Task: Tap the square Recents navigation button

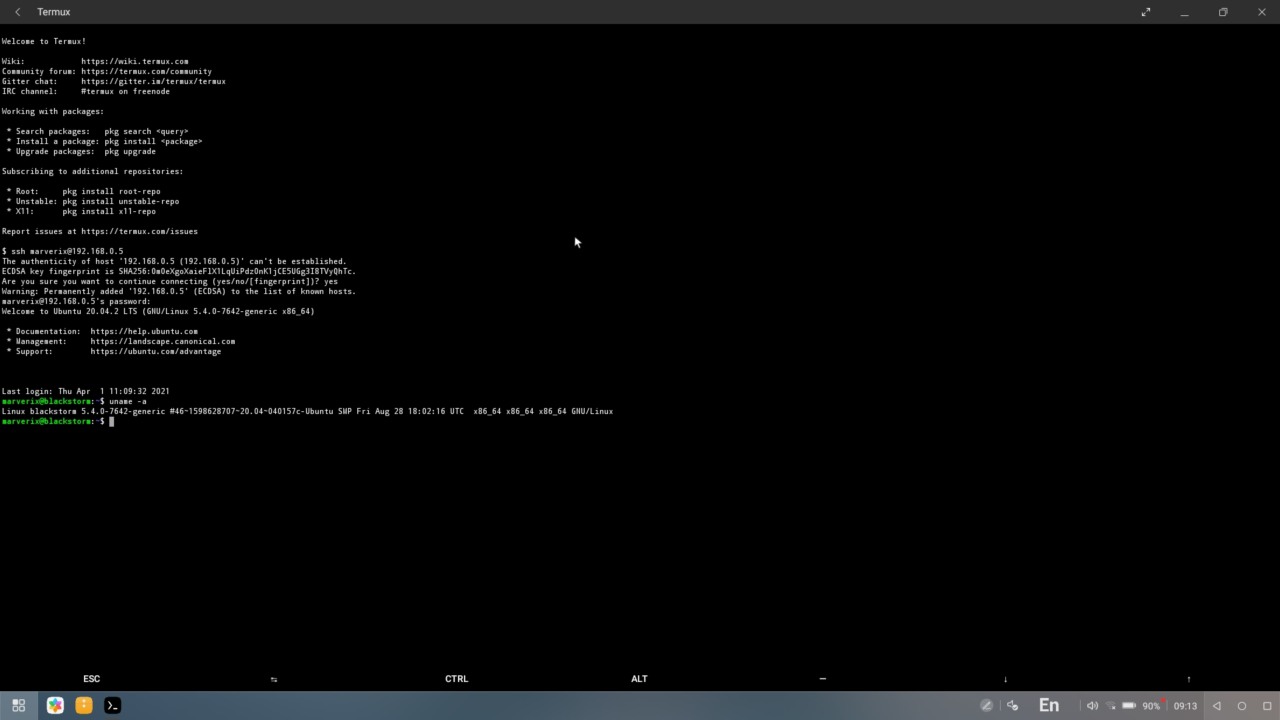Action: pyautogui.click(x=1266, y=705)
